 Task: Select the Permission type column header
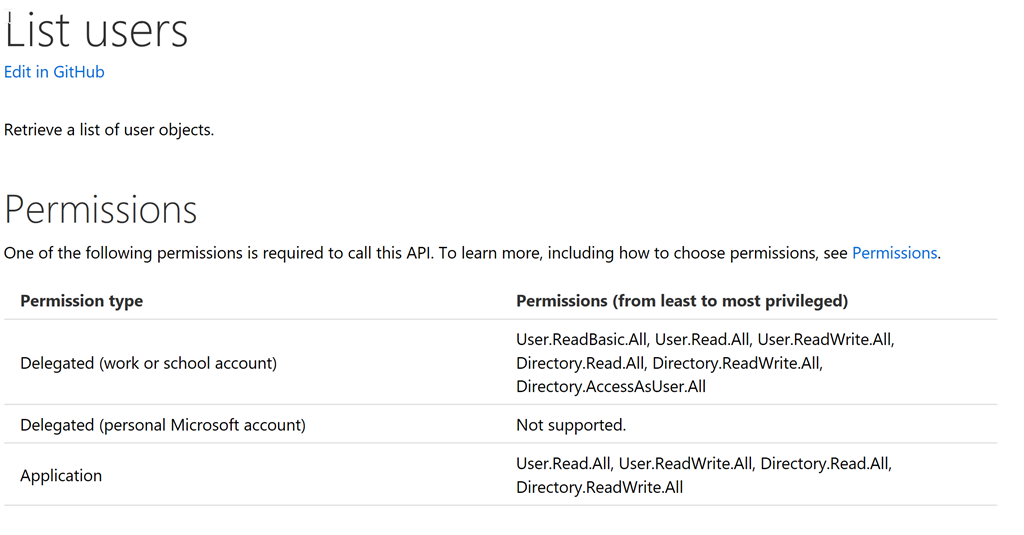tap(82, 301)
